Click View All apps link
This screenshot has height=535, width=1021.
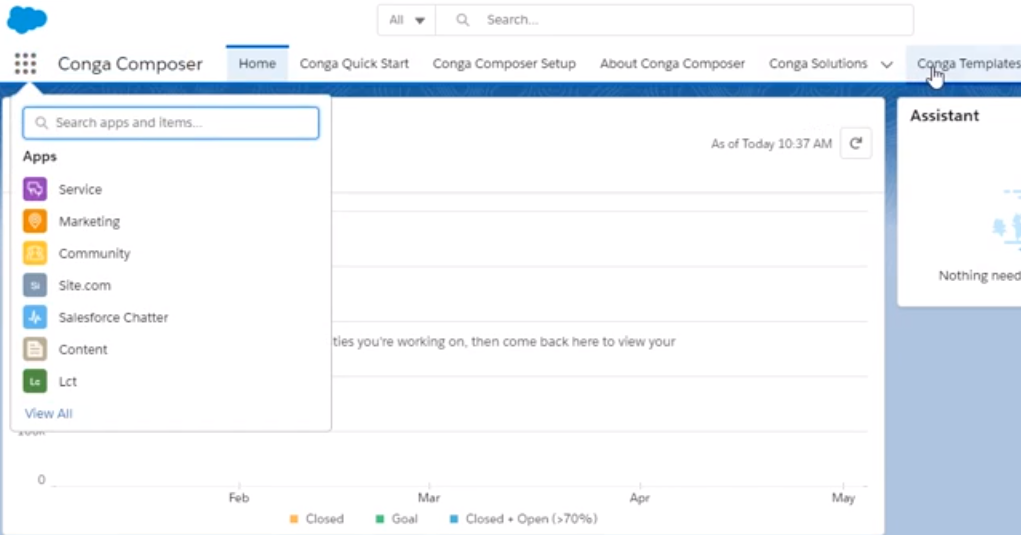[48, 413]
